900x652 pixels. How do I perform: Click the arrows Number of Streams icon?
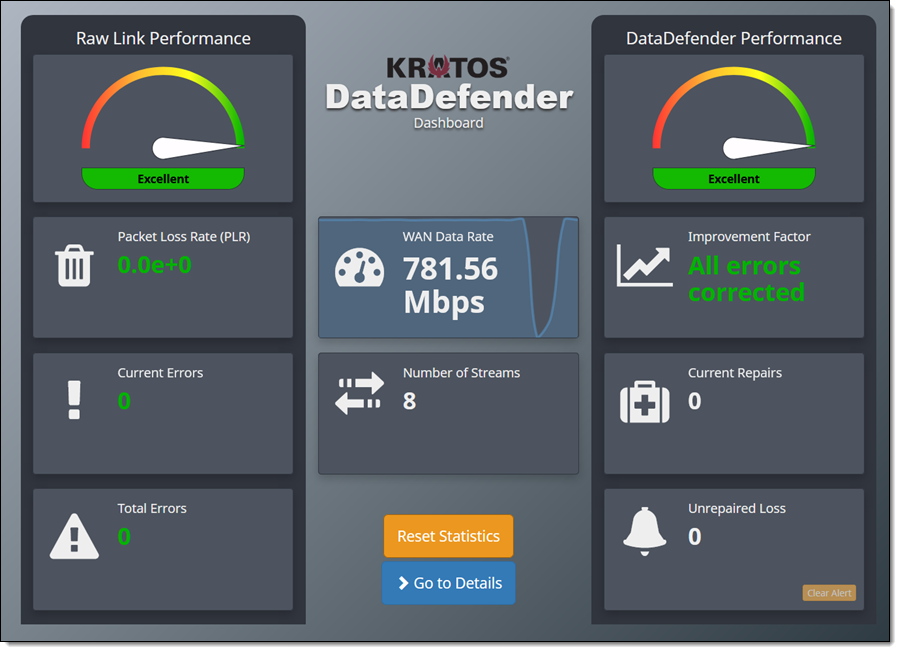pyautogui.click(x=359, y=392)
